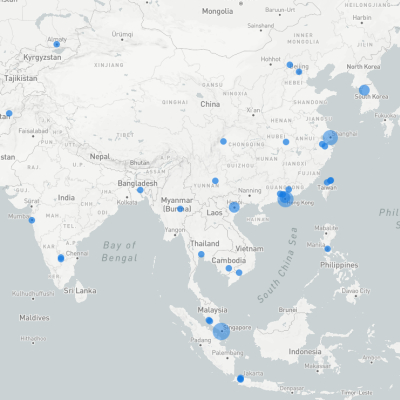This screenshot has height=400, width=400.
Task: Select the Manila marker
Action: click(328, 249)
